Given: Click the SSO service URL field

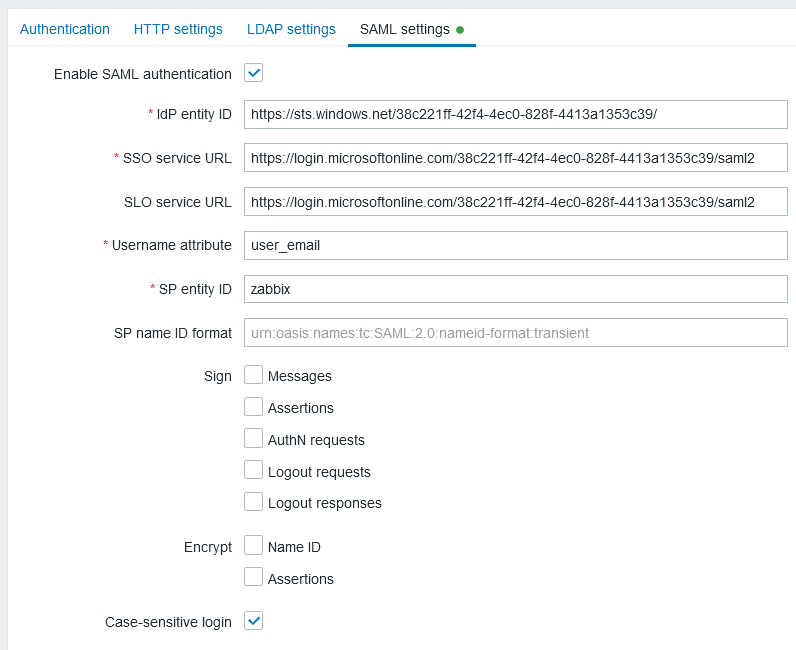Looking at the screenshot, I should point(515,158).
